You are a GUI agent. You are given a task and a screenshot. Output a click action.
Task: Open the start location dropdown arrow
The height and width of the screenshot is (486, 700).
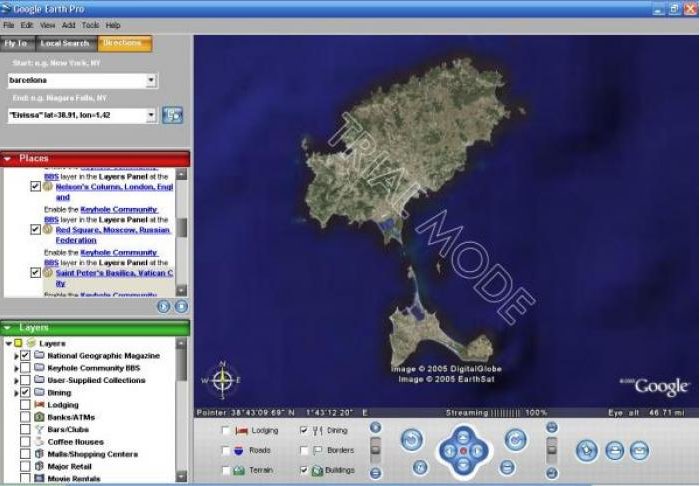(151, 80)
